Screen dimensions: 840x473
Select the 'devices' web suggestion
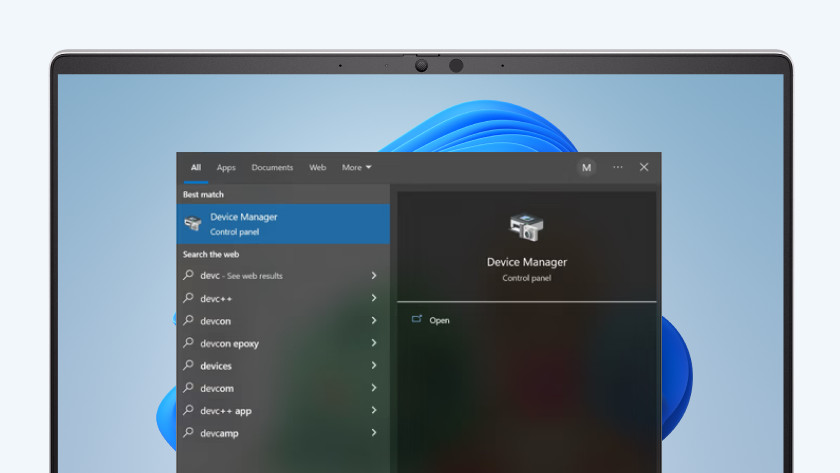pos(283,366)
